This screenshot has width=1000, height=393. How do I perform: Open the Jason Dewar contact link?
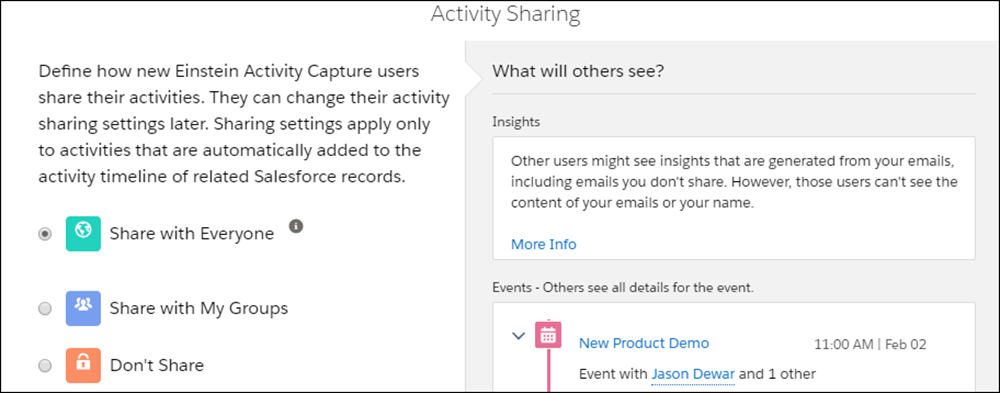[x=693, y=374]
